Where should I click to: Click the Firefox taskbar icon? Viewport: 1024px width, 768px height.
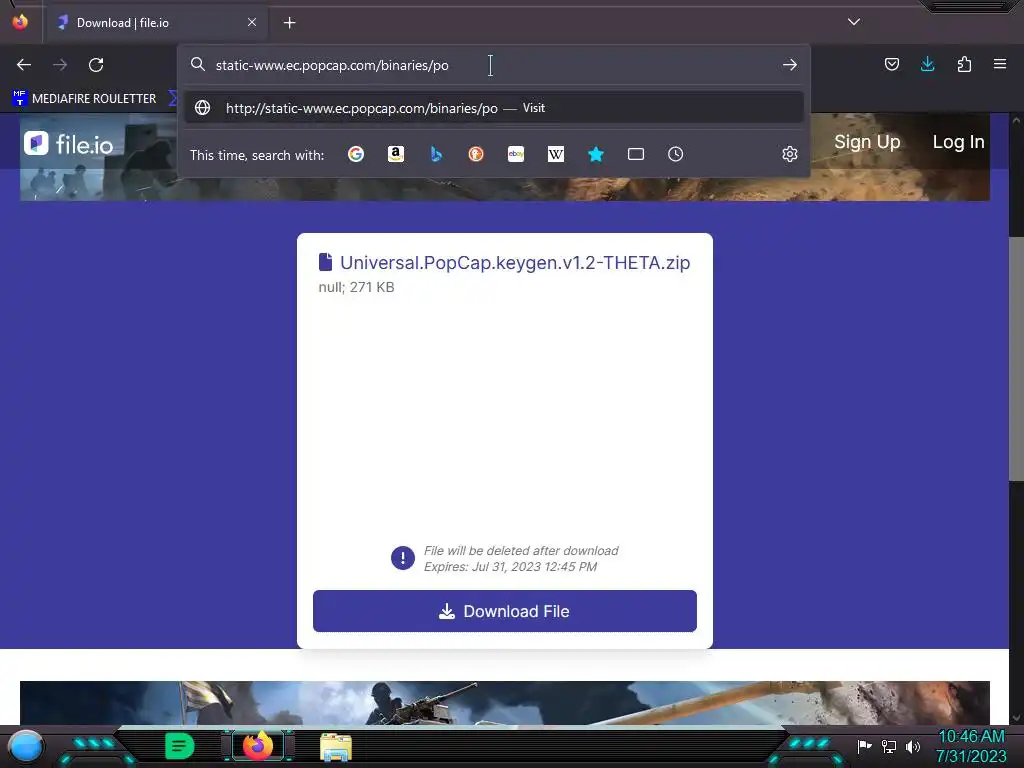click(258, 746)
